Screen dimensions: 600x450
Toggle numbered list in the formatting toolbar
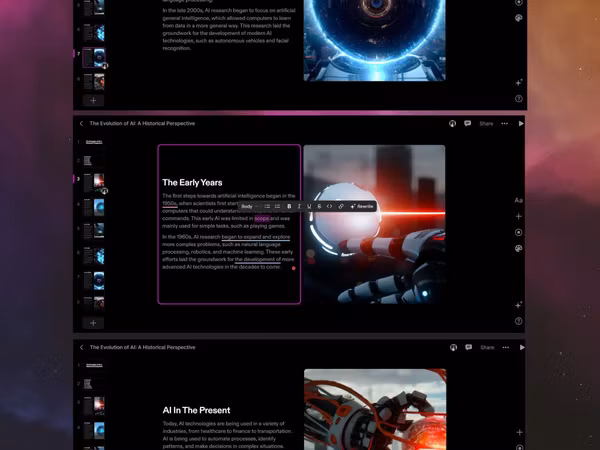[x=277, y=206]
